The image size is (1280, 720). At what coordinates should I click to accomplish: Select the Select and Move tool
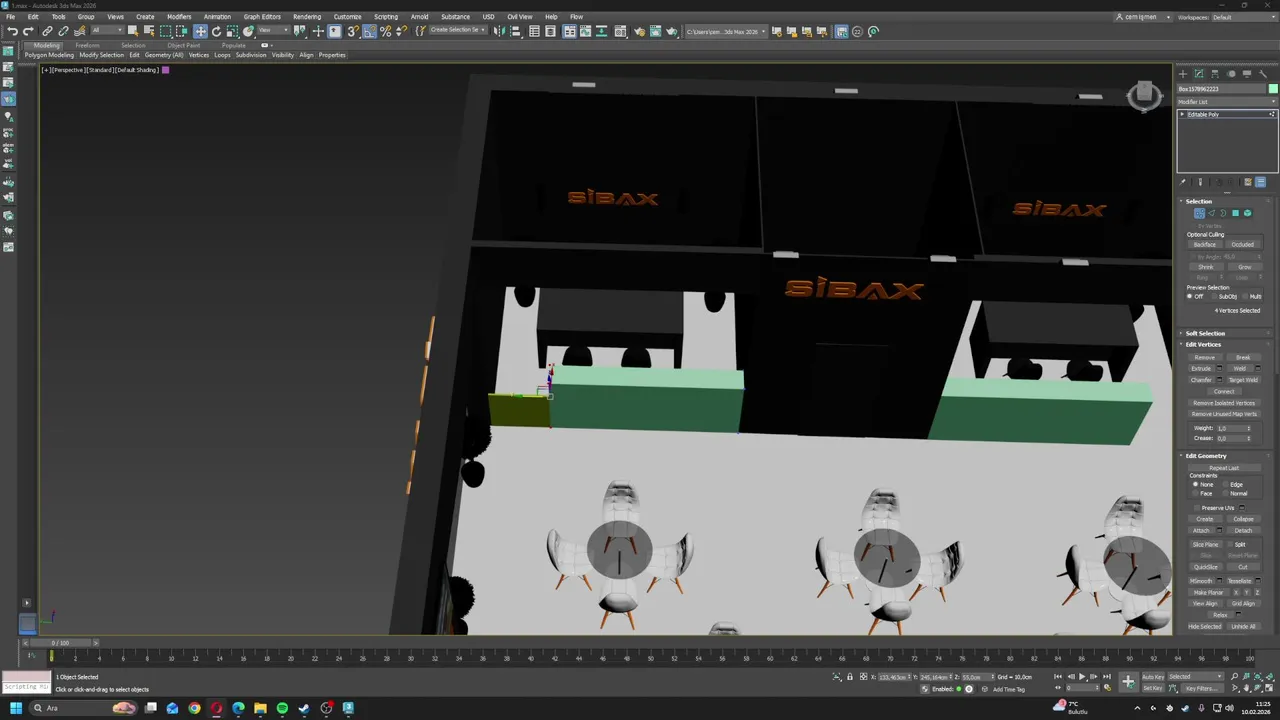click(x=200, y=31)
